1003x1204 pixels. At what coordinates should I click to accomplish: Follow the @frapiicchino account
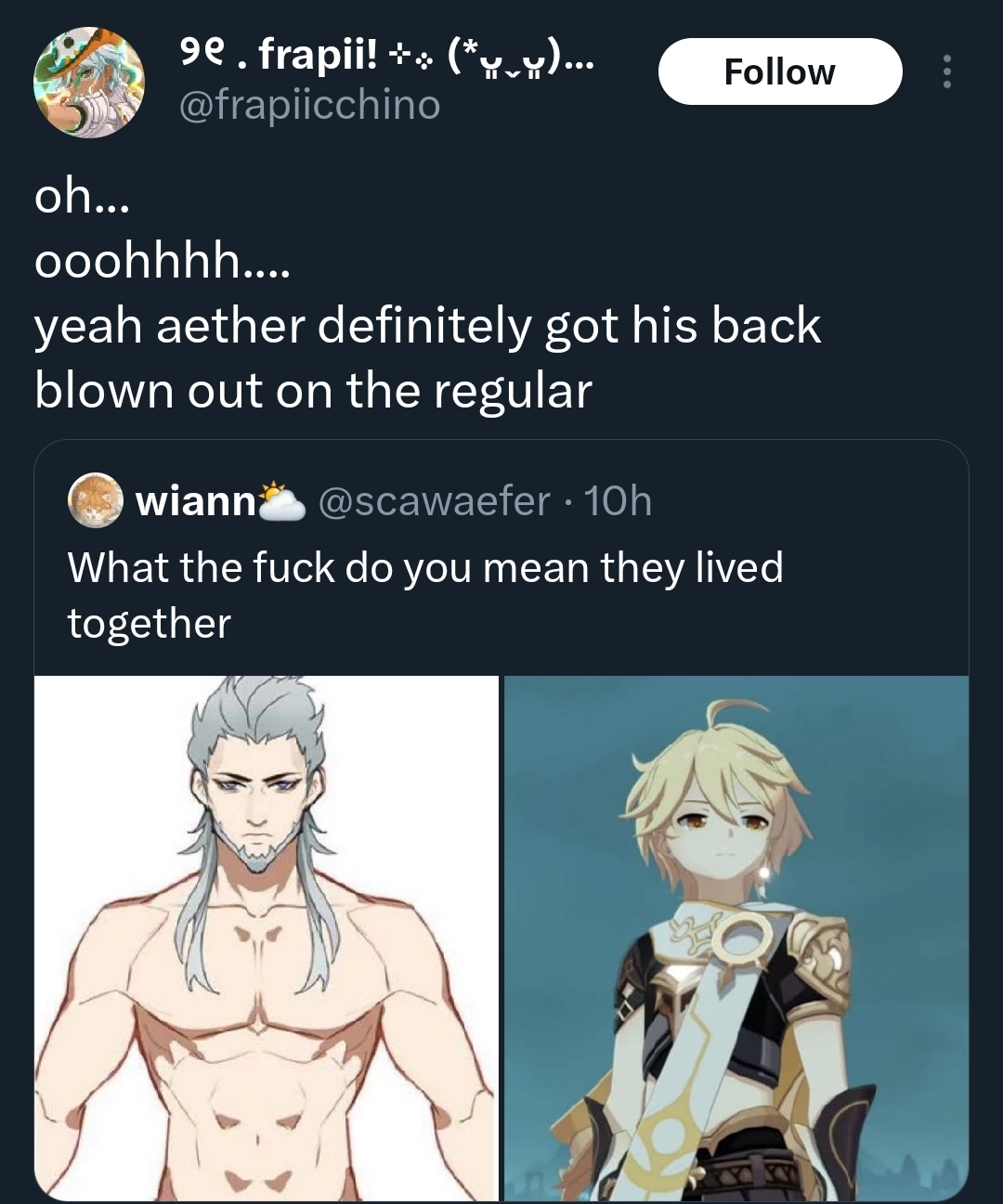(x=780, y=71)
